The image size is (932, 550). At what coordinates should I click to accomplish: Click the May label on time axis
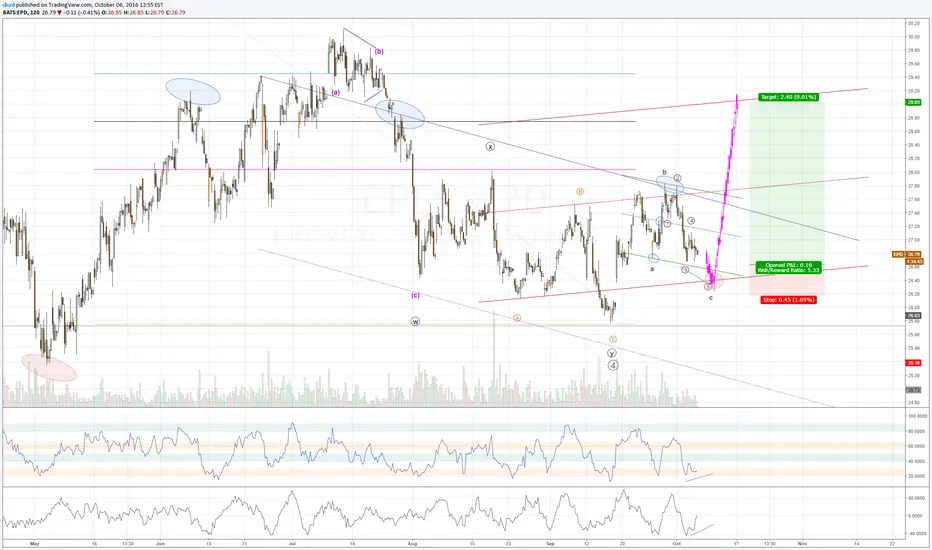(34, 543)
